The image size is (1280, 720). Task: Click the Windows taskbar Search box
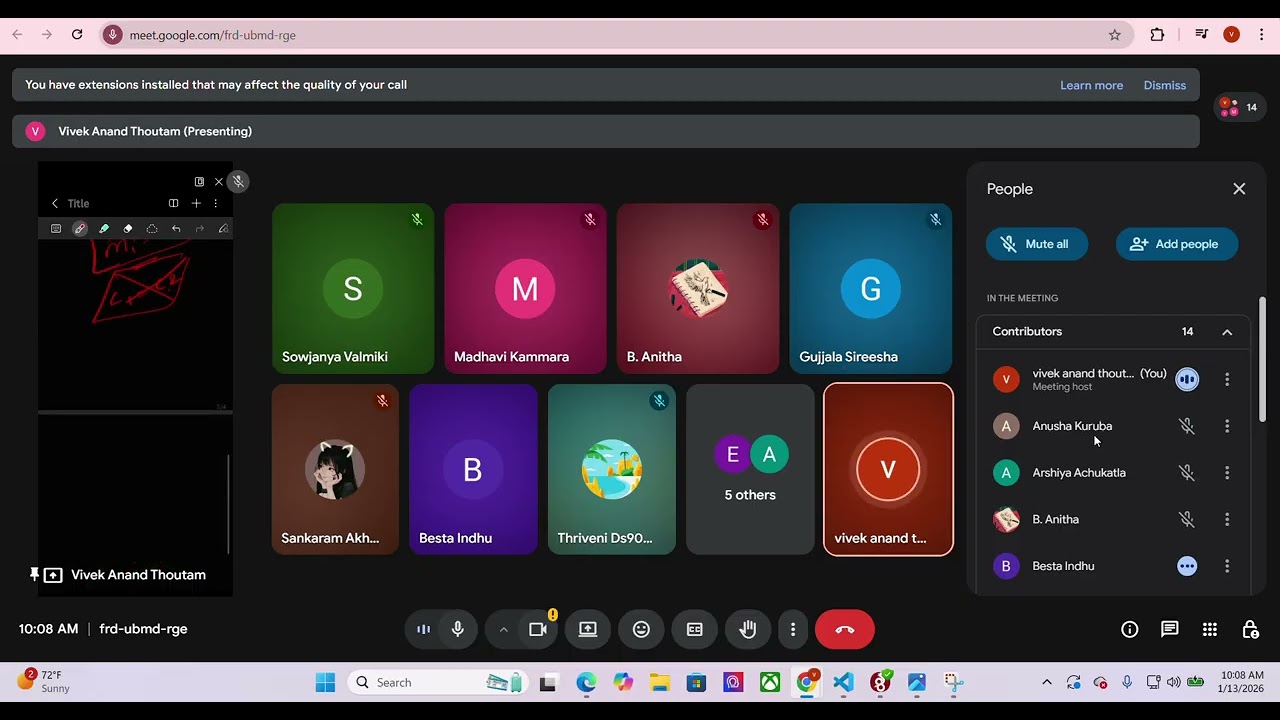pos(437,683)
